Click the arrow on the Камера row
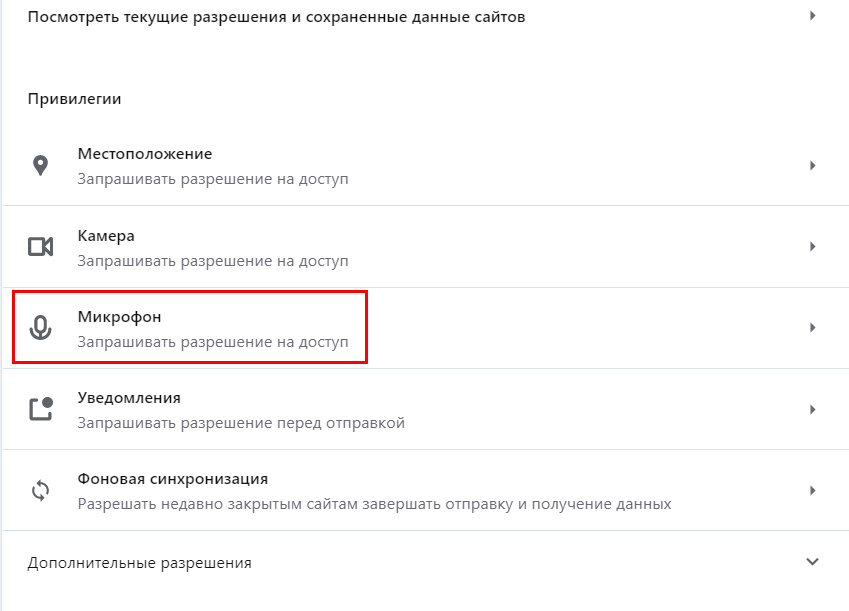Viewport: 849px width, 611px height. pos(813,247)
